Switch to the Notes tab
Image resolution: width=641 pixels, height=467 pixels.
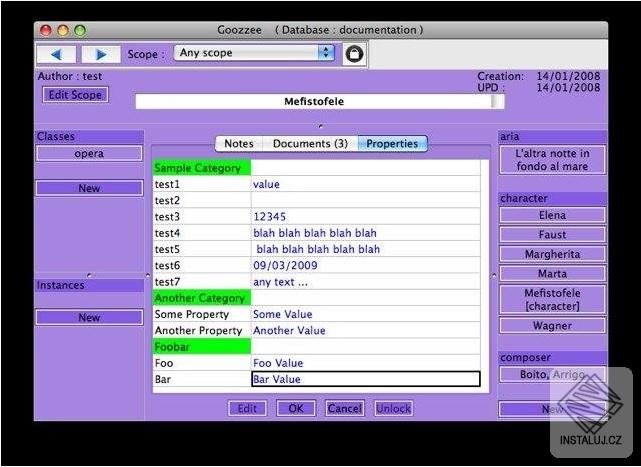click(239, 144)
